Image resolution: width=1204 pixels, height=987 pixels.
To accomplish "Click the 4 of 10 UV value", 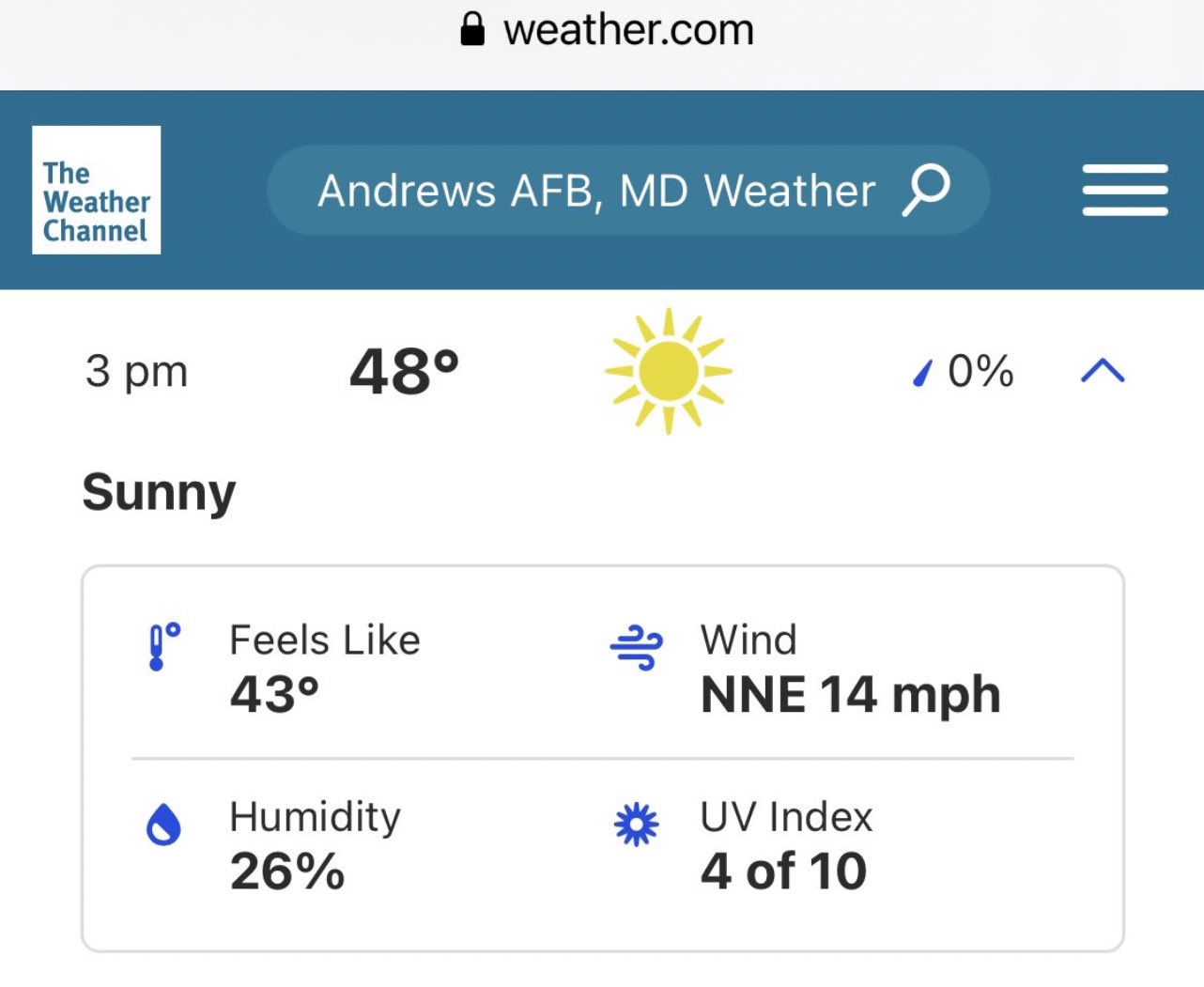I will [783, 871].
